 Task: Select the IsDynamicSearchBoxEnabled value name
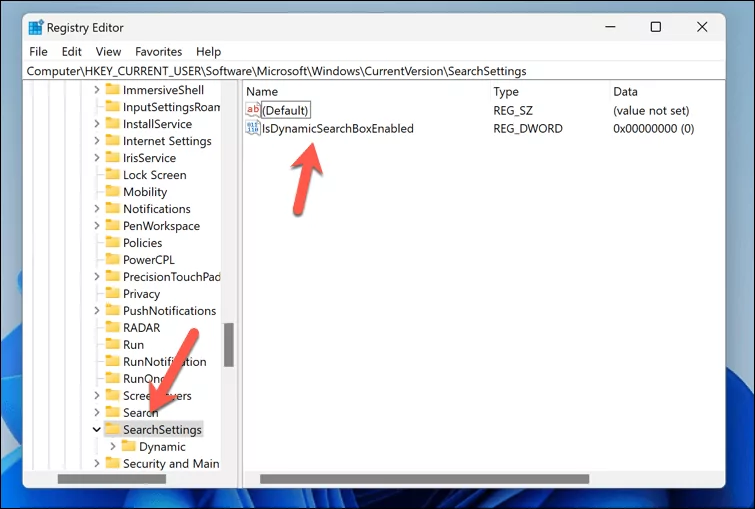click(x=338, y=129)
